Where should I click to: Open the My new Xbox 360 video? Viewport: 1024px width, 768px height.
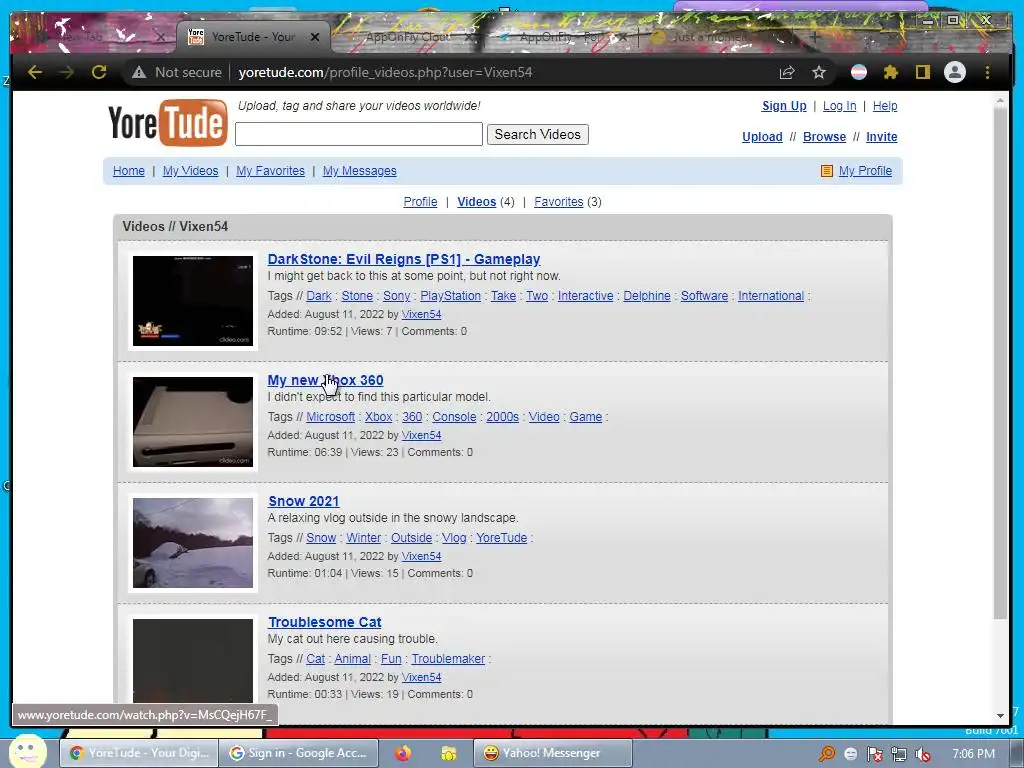click(x=325, y=380)
